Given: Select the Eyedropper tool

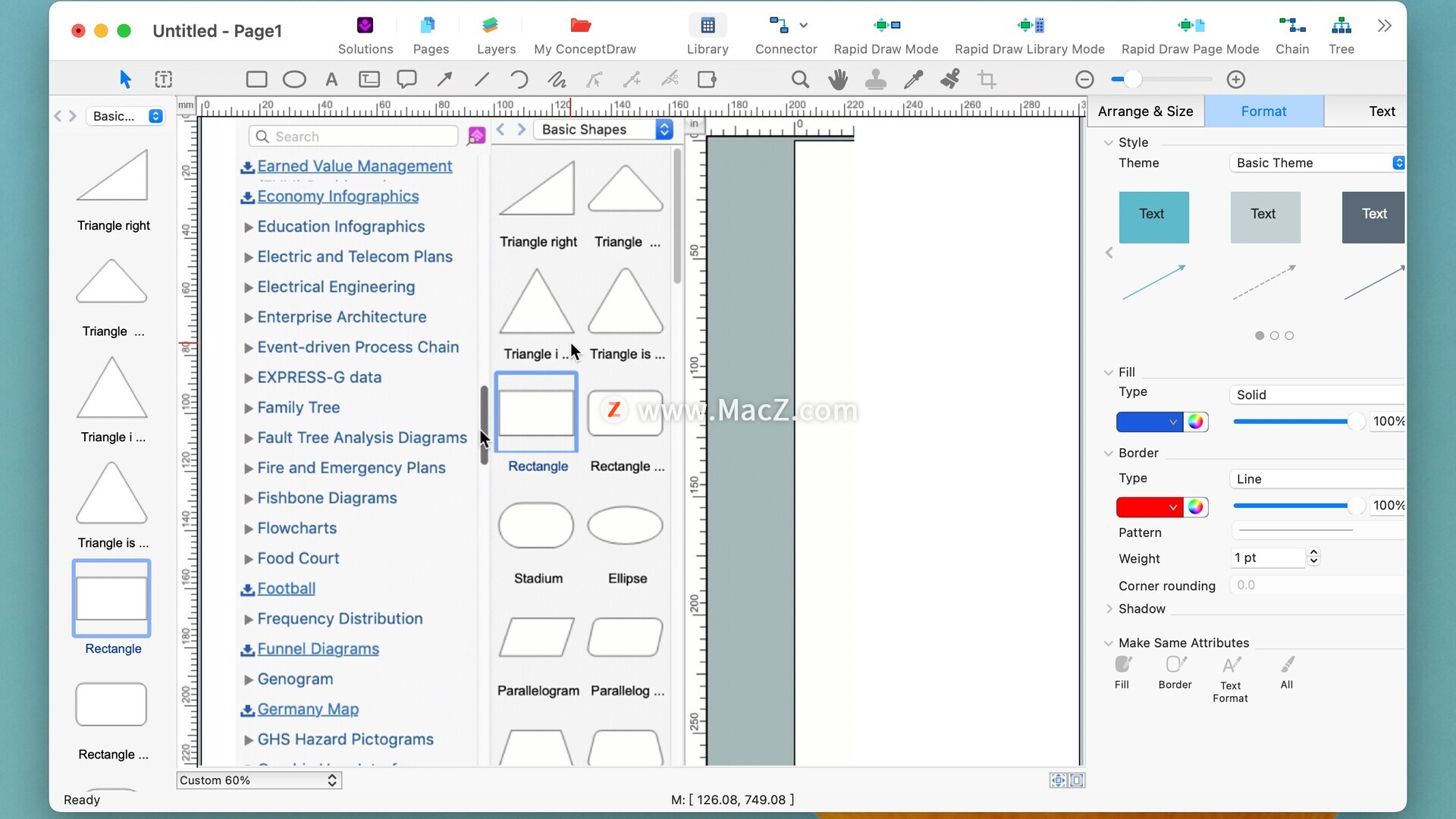Looking at the screenshot, I should [x=913, y=79].
